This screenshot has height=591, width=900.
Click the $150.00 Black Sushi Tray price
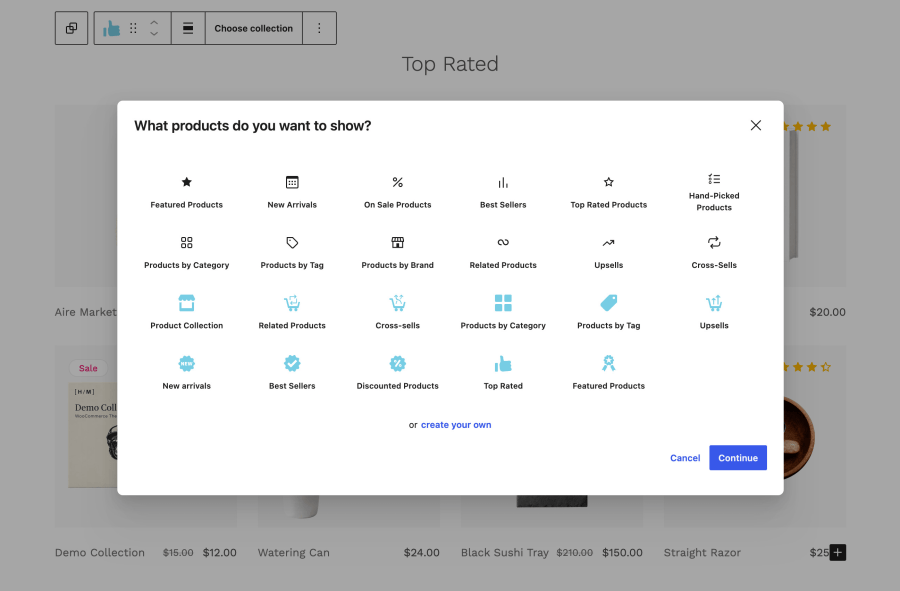point(622,553)
